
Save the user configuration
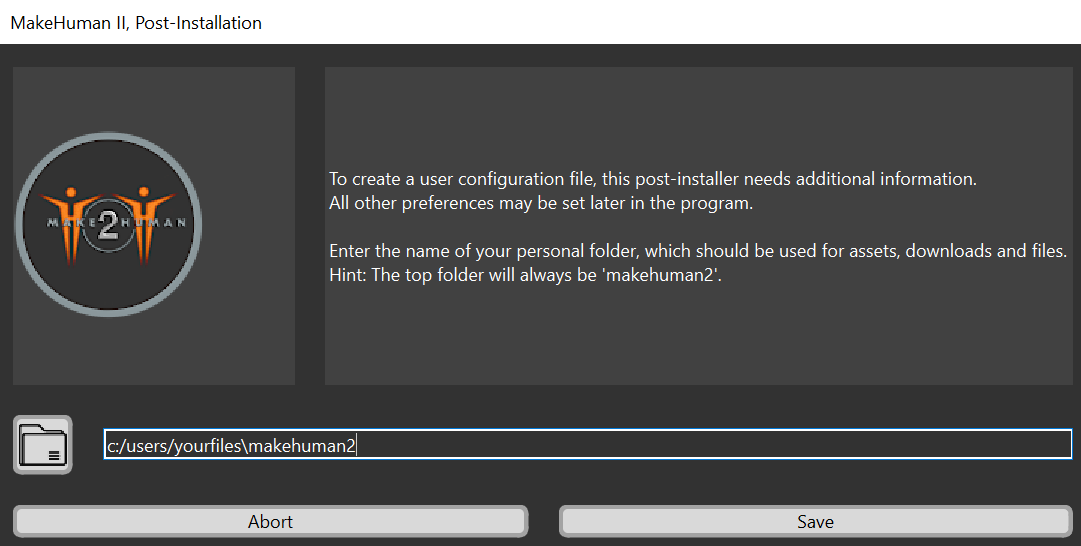(x=816, y=521)
